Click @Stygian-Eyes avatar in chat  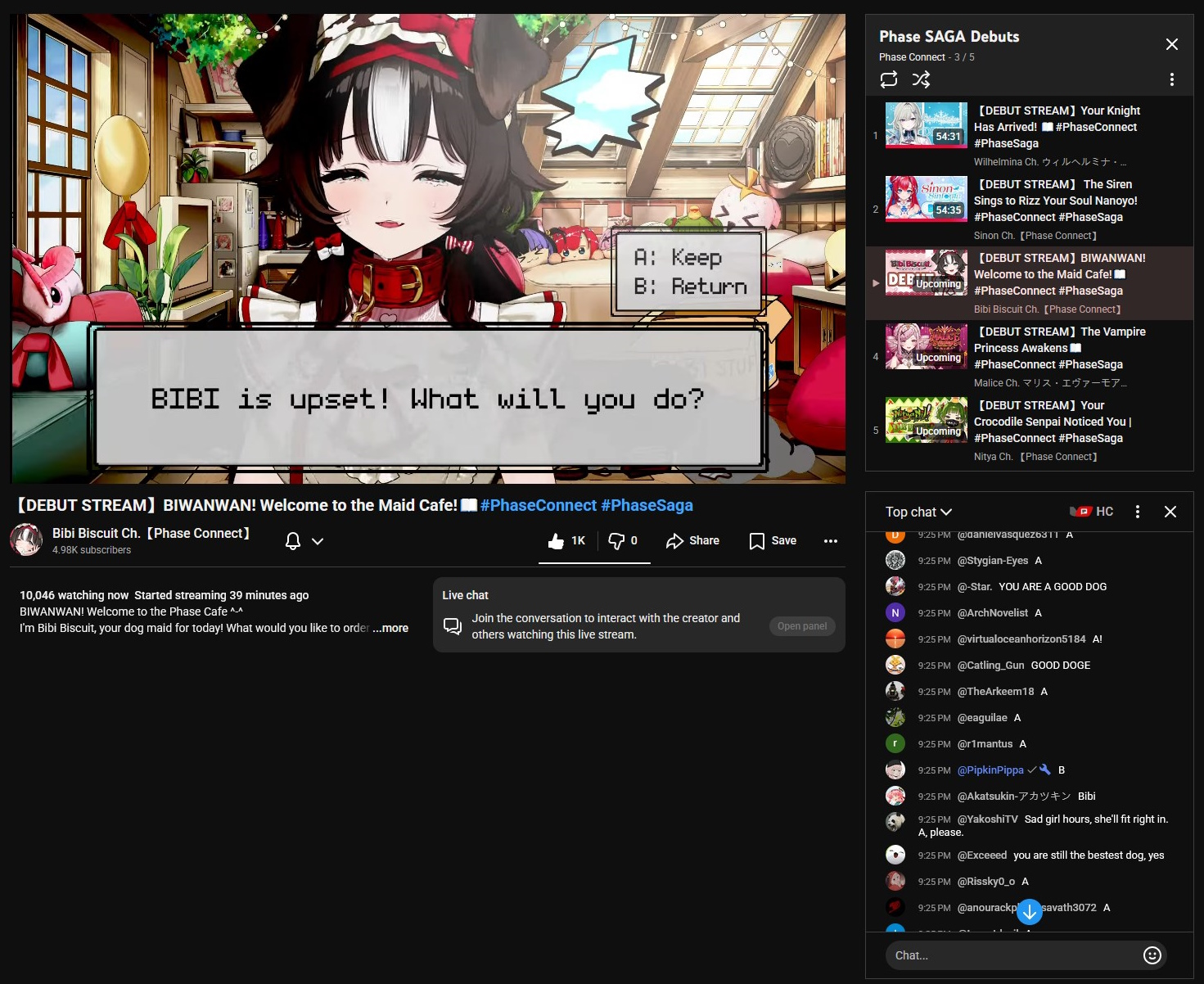coord(895,560)
